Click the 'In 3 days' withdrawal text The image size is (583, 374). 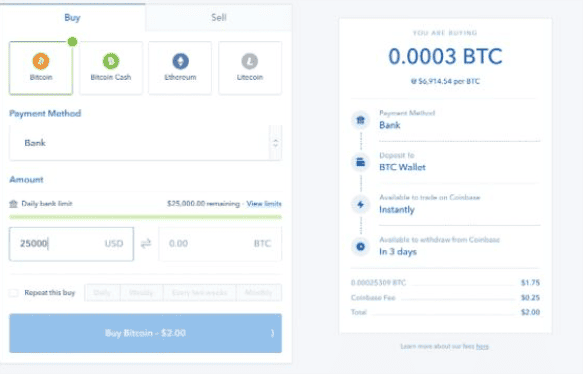398,252
